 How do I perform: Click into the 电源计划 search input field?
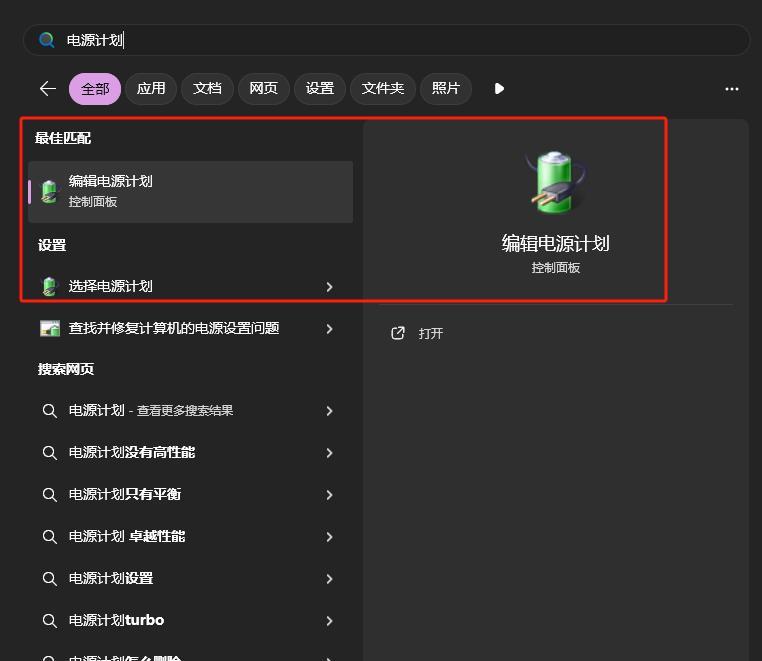click(400, 40)
